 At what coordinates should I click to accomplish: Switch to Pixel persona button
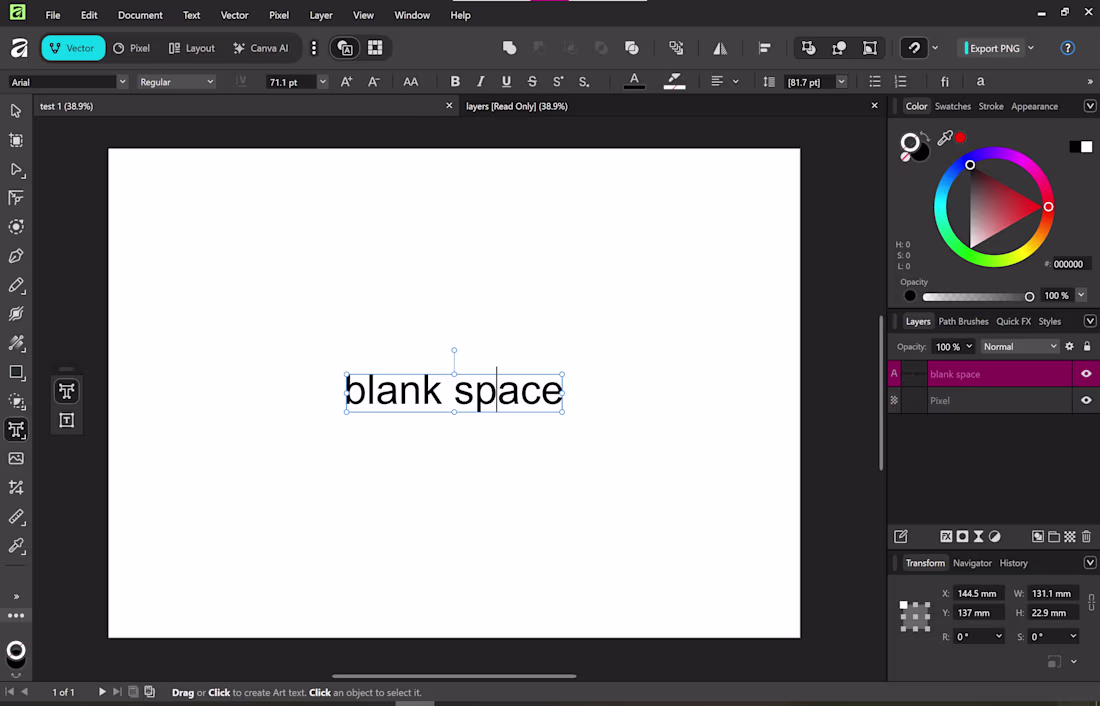click(132, 48)
